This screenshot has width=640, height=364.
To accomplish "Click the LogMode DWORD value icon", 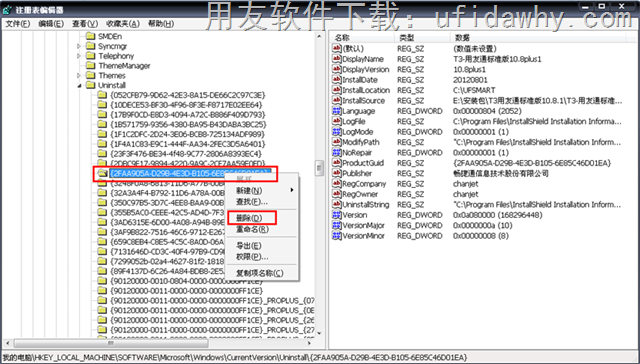I will (x=336, y=132).
